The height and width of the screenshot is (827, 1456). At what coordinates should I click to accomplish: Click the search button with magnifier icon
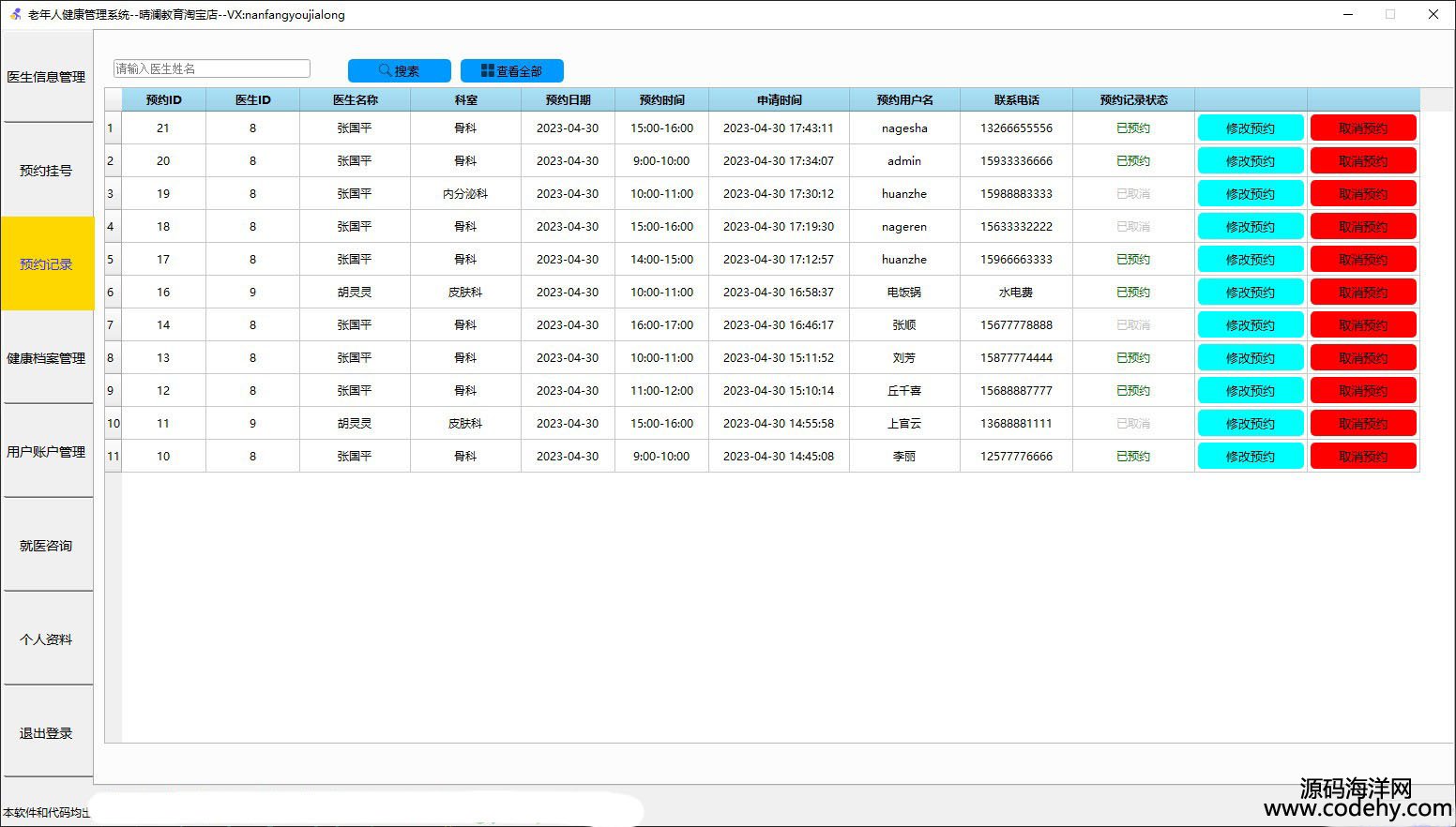click(399, 71)
